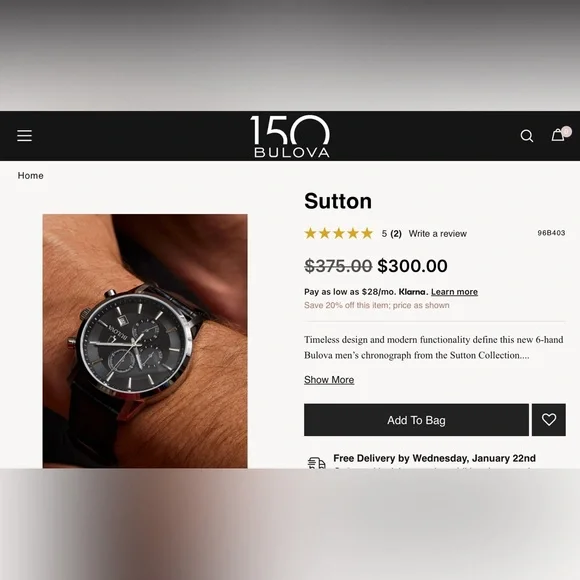
Task: Click the fifth gold rating star
Action: (367, 233)
